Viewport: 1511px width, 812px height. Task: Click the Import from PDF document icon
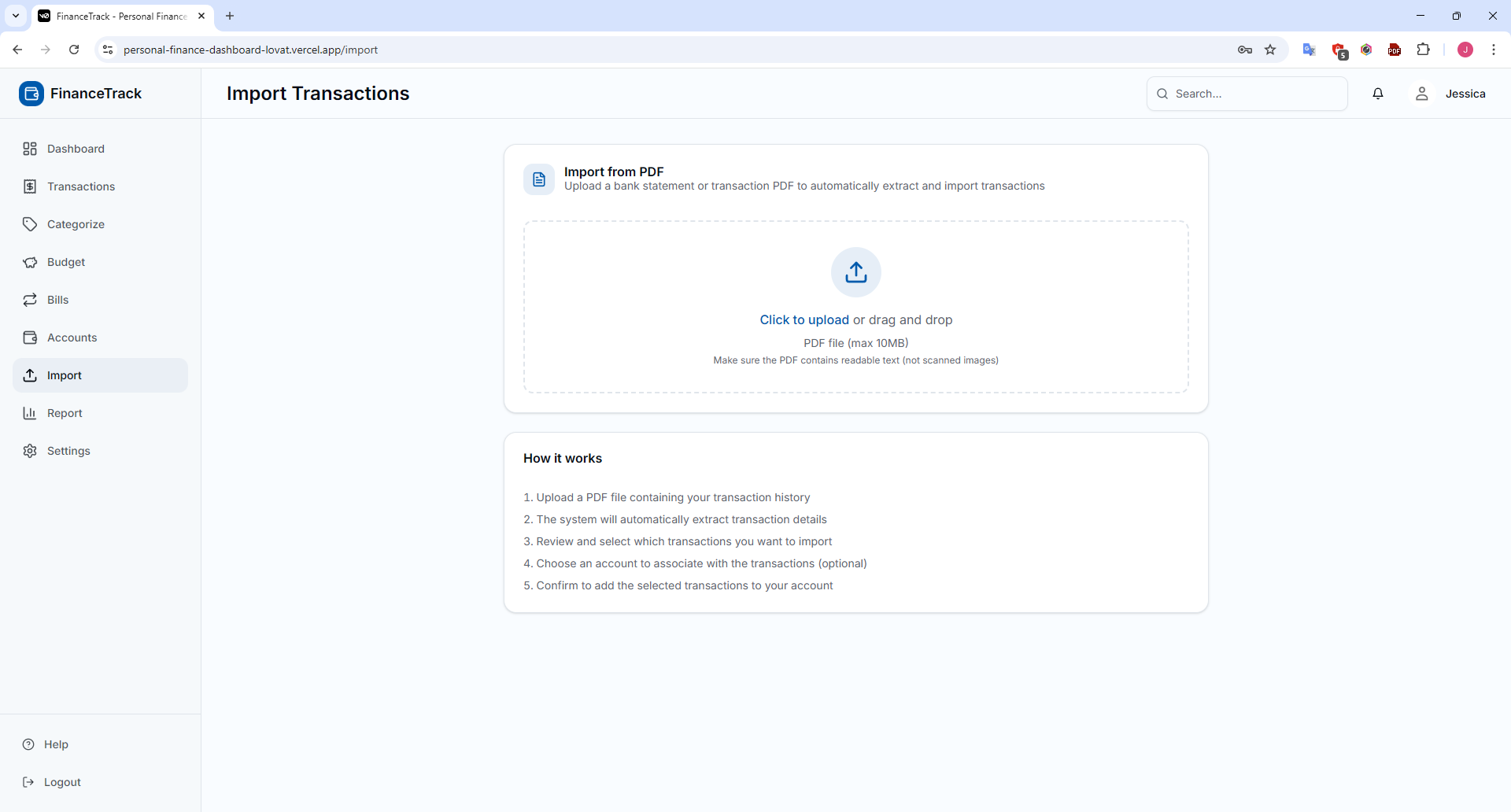(x=539, y=179)
